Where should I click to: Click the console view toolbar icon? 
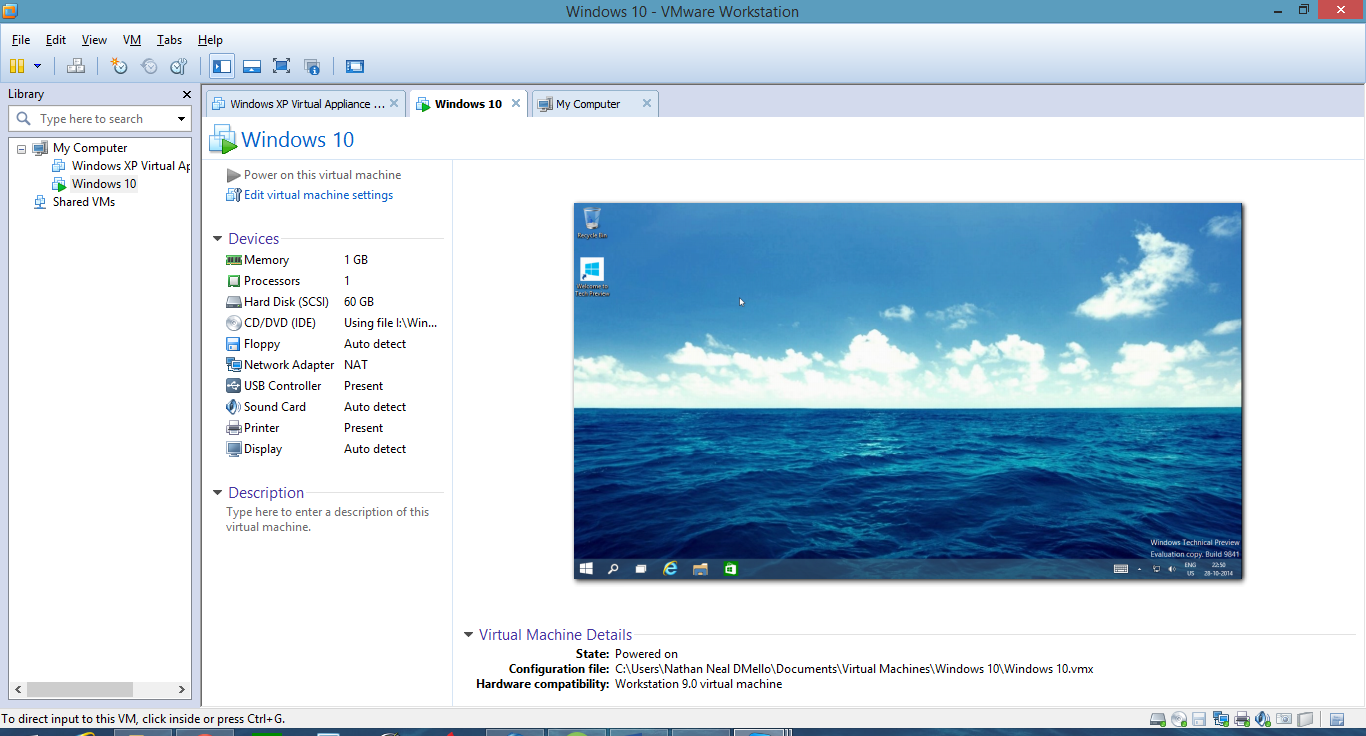coord(355,66)
